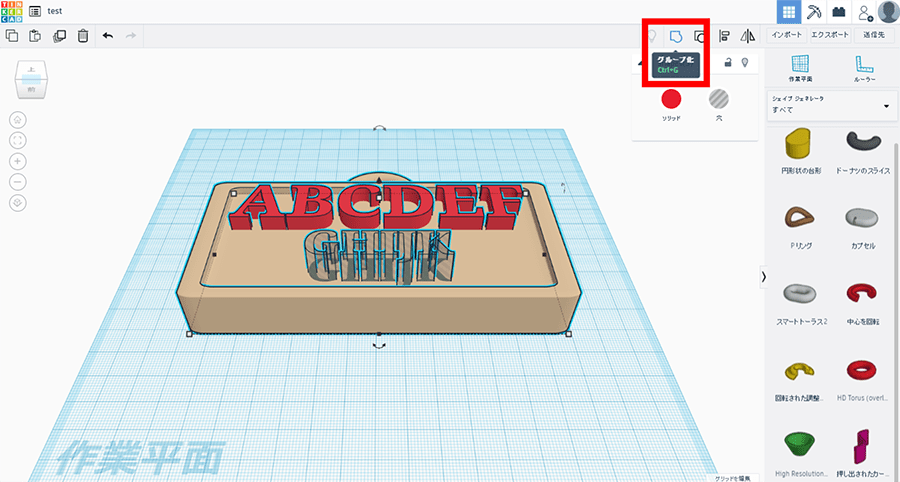900x482 pixels.
Task: Click the インポート import button
Action: pyautogui.click(x=787, y=35)
